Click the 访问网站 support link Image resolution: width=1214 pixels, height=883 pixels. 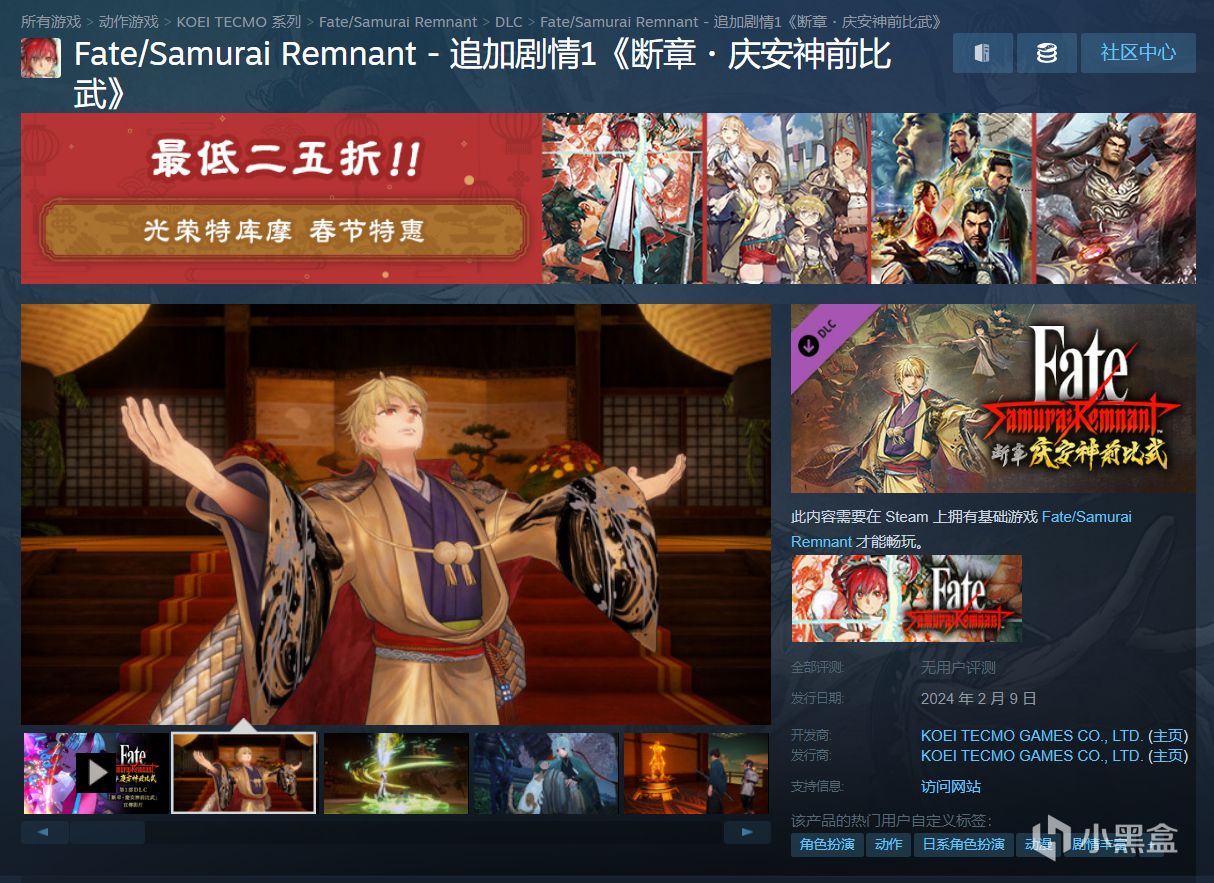(951, 786)
